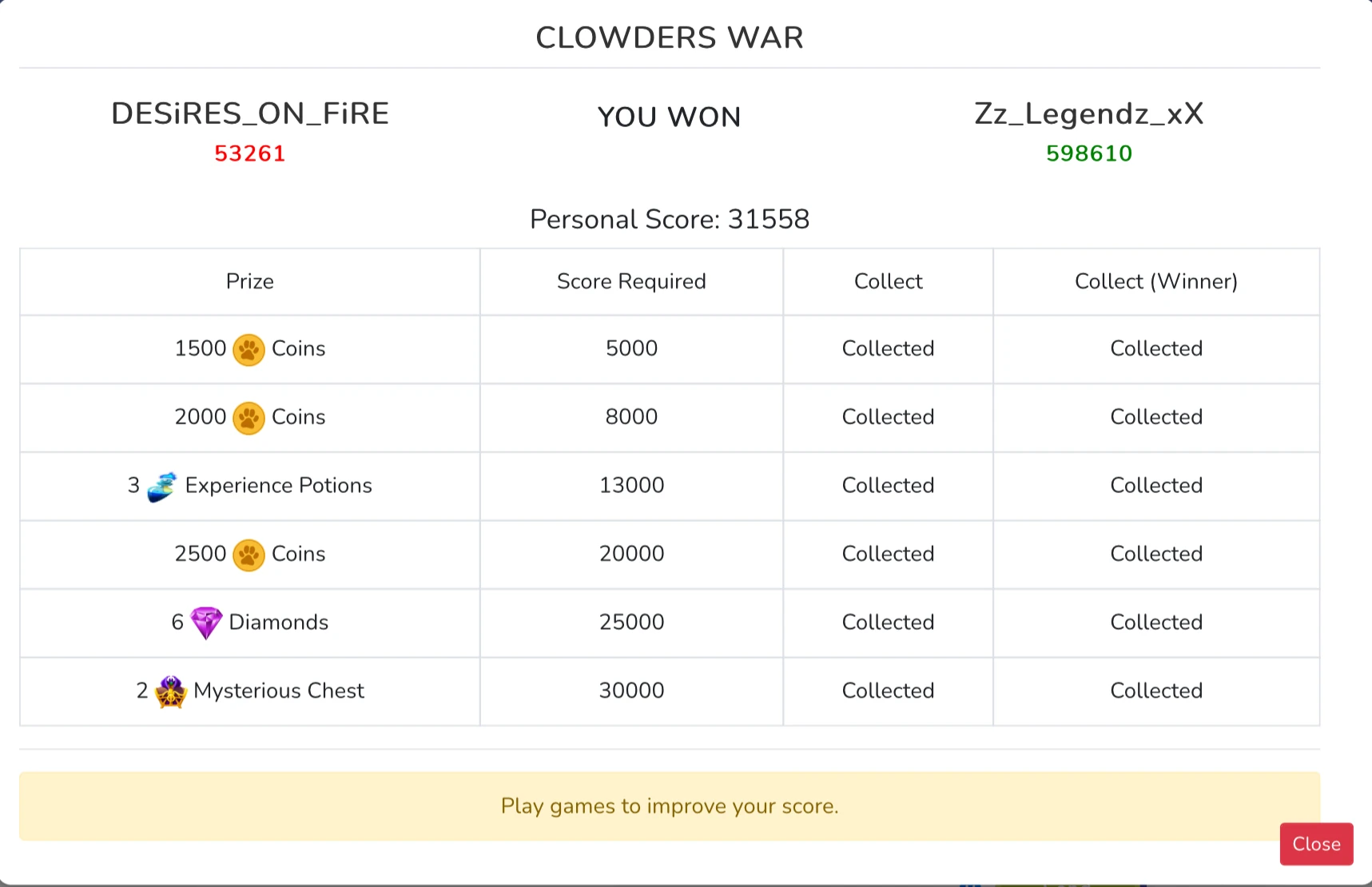Click the Collected status for 6 Diamonds prize
The image size is (1372, 887).
pos(887,622)
